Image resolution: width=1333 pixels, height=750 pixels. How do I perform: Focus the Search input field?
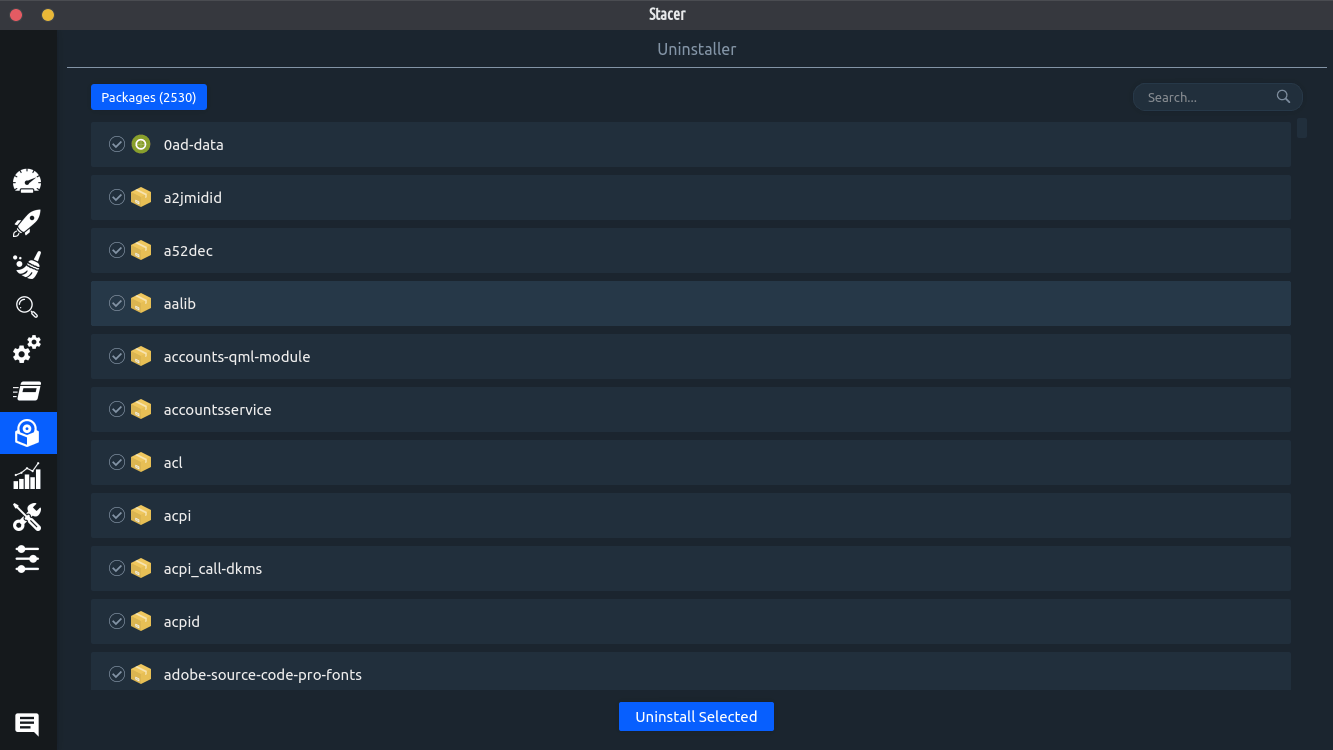click(1205, 97)
